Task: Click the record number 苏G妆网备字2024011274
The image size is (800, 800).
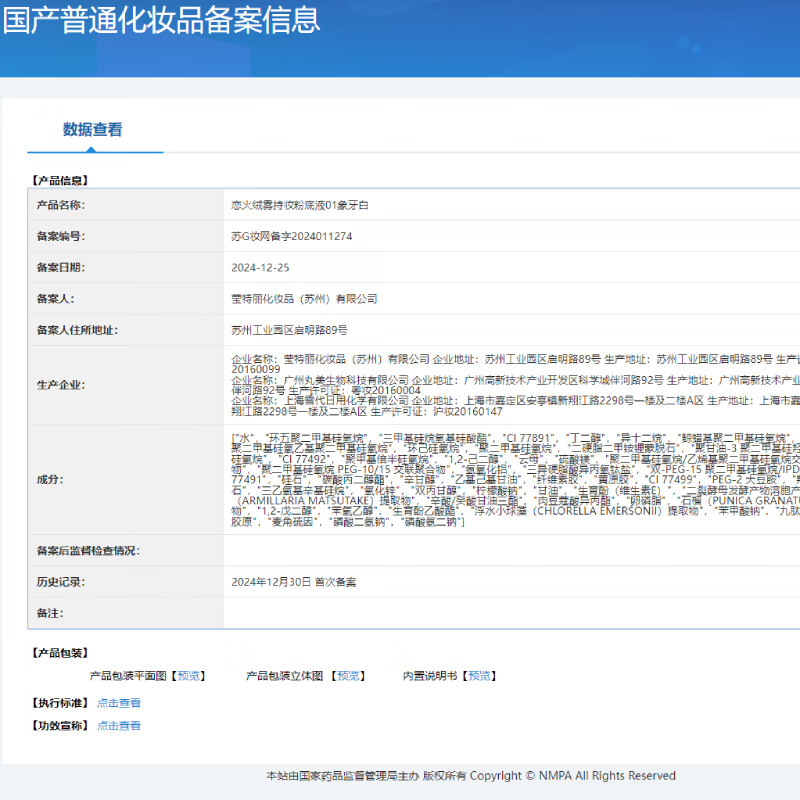Action: tap(291, 237)
